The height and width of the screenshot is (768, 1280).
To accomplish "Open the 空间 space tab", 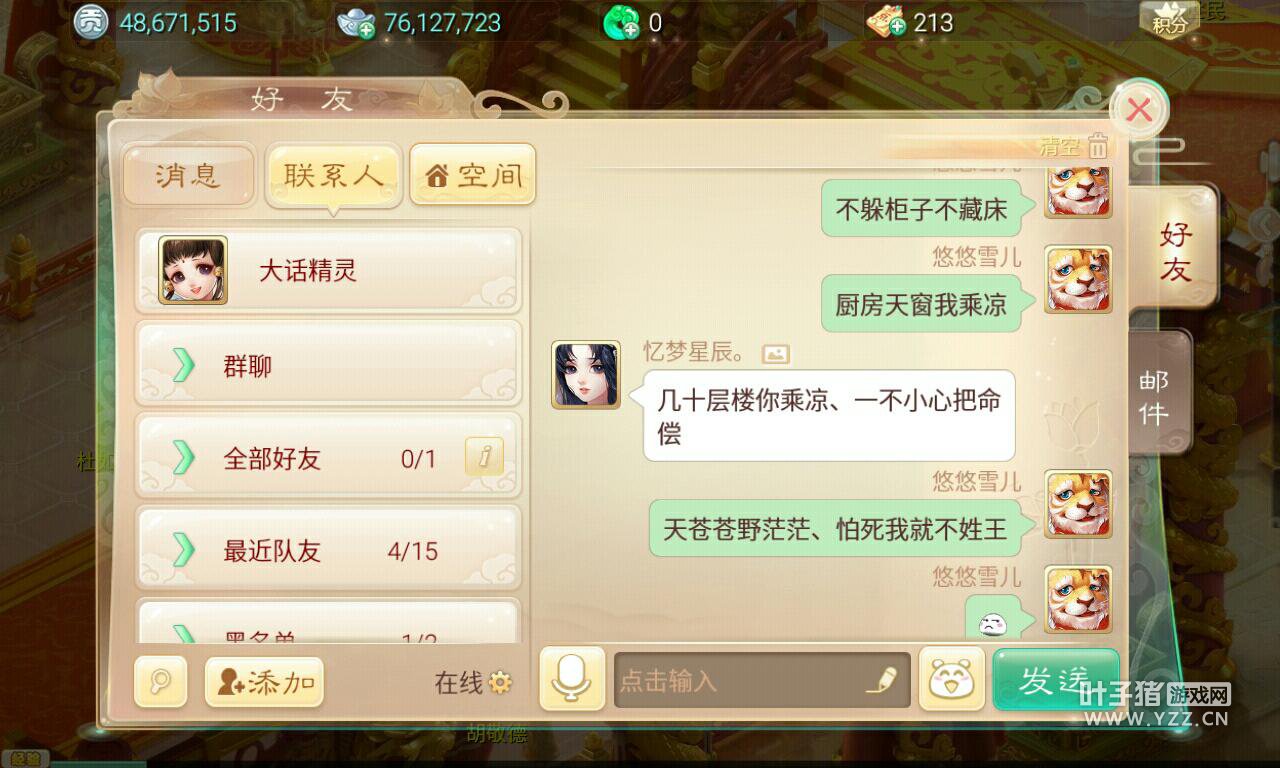I will point(473,175).
